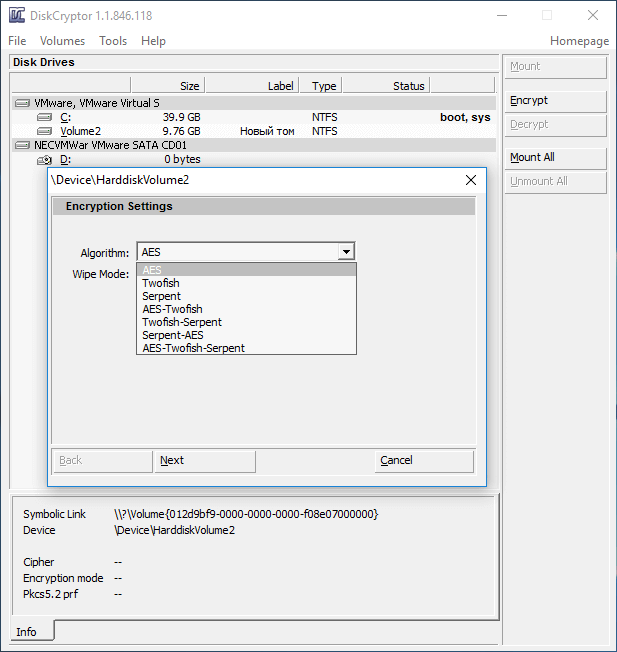Open the File menu
Screen dimensions: 617x652
[x=17, y=41]
